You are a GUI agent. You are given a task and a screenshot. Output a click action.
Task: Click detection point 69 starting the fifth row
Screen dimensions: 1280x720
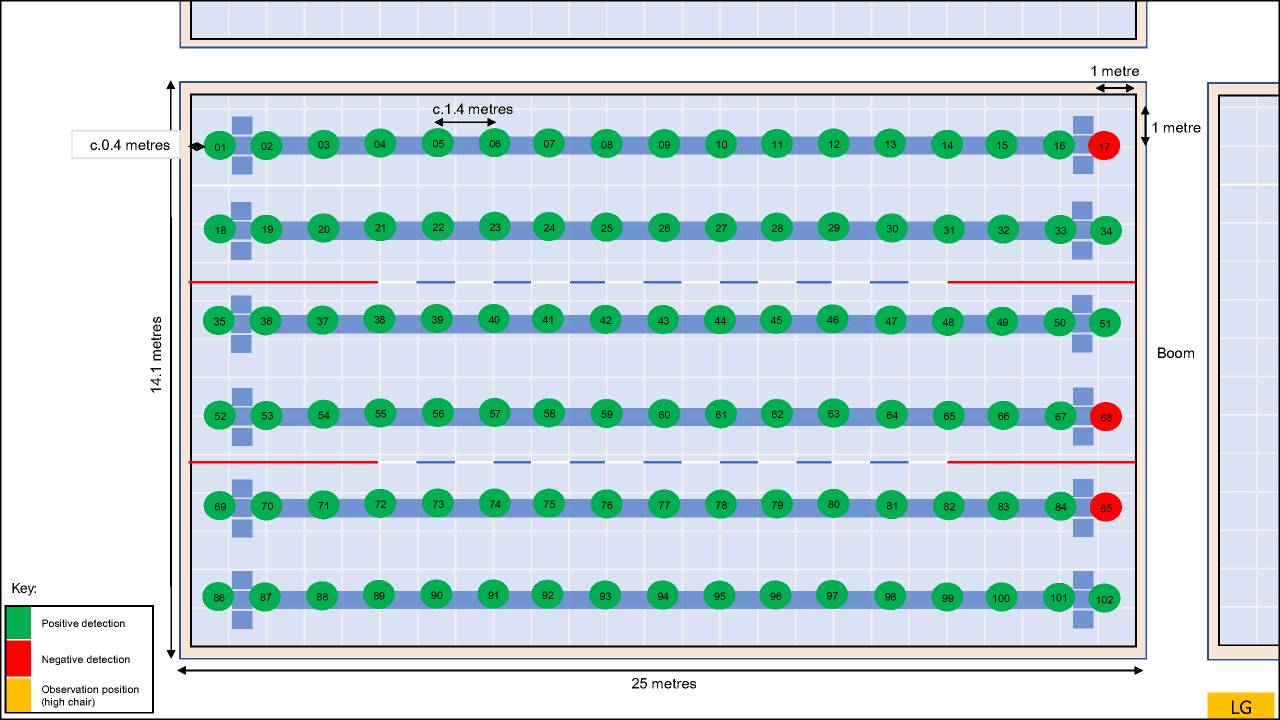pyautogui.click(x=219, y=507)
